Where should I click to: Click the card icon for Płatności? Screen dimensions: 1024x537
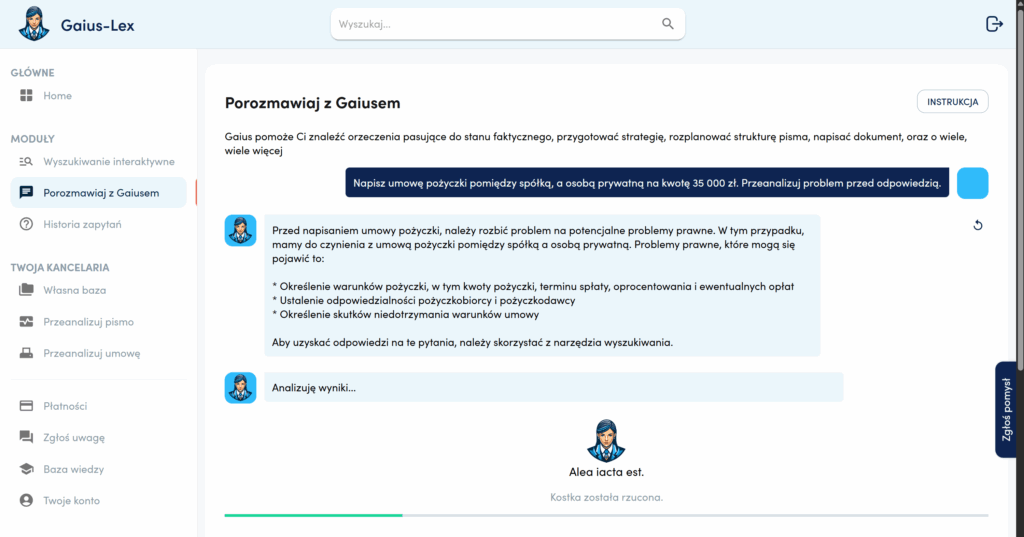26,406
